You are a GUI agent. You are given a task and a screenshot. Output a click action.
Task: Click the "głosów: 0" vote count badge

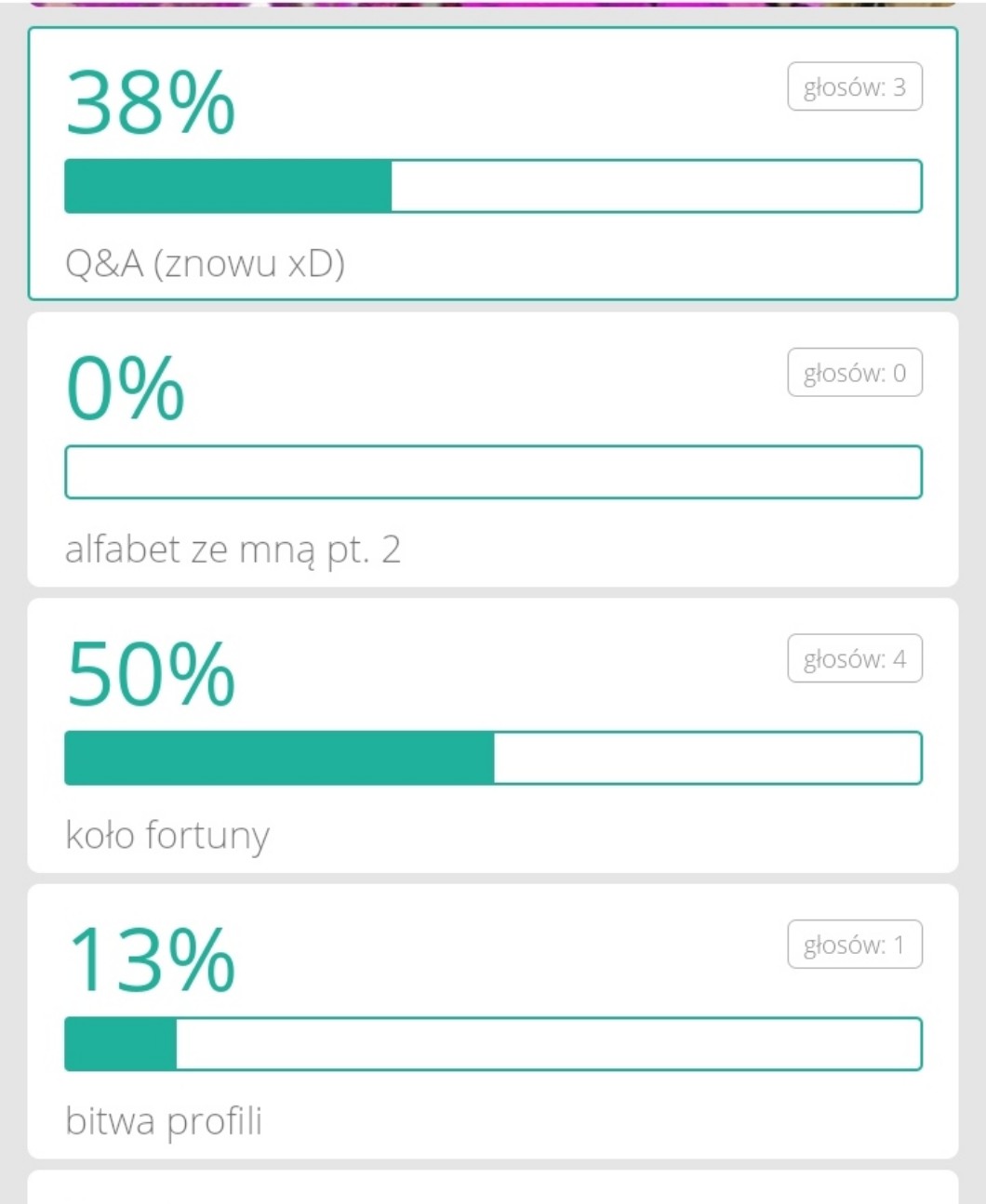(x=854, y=373)
